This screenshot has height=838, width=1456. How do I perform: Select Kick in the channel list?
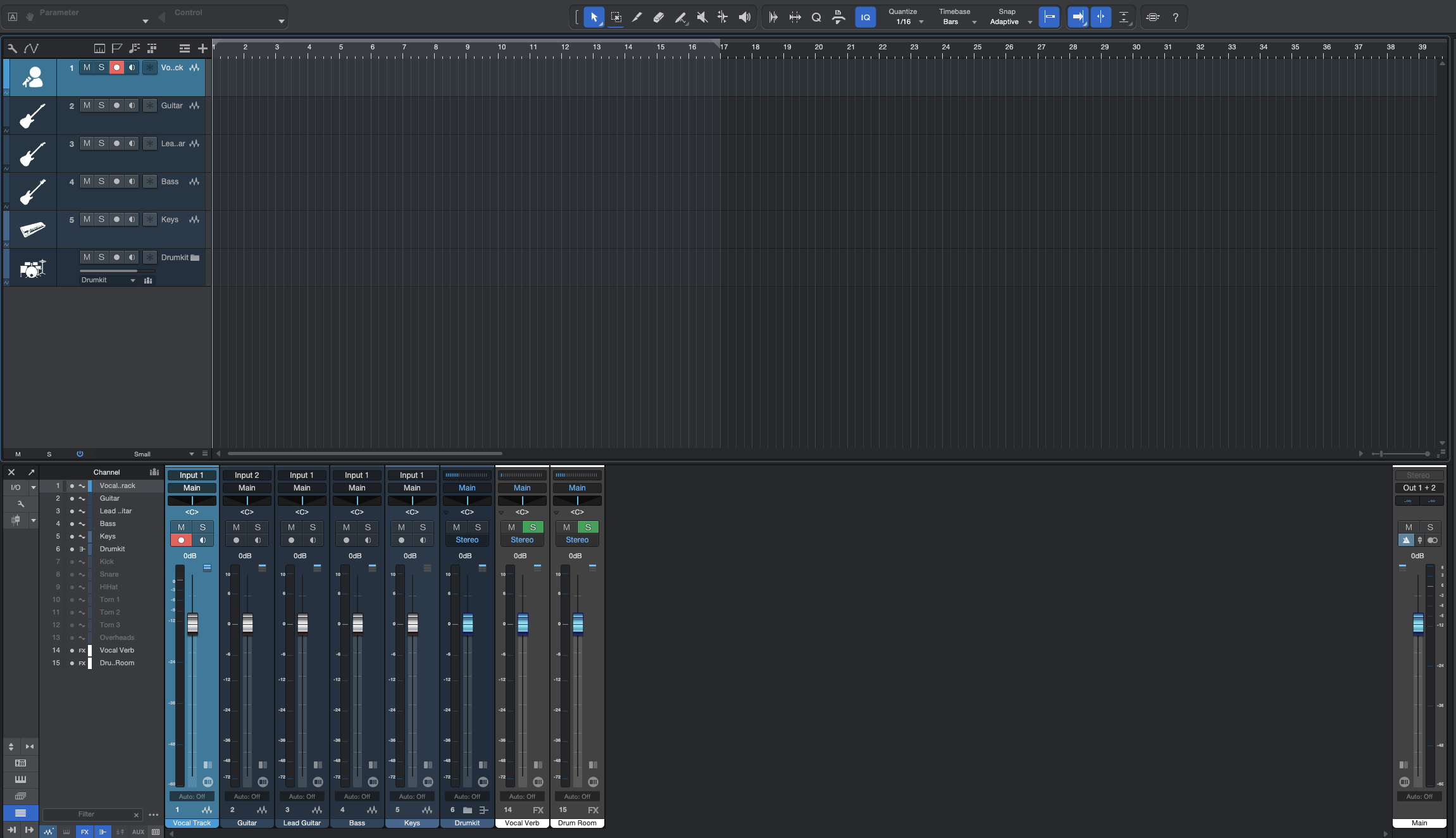(107, 561)
